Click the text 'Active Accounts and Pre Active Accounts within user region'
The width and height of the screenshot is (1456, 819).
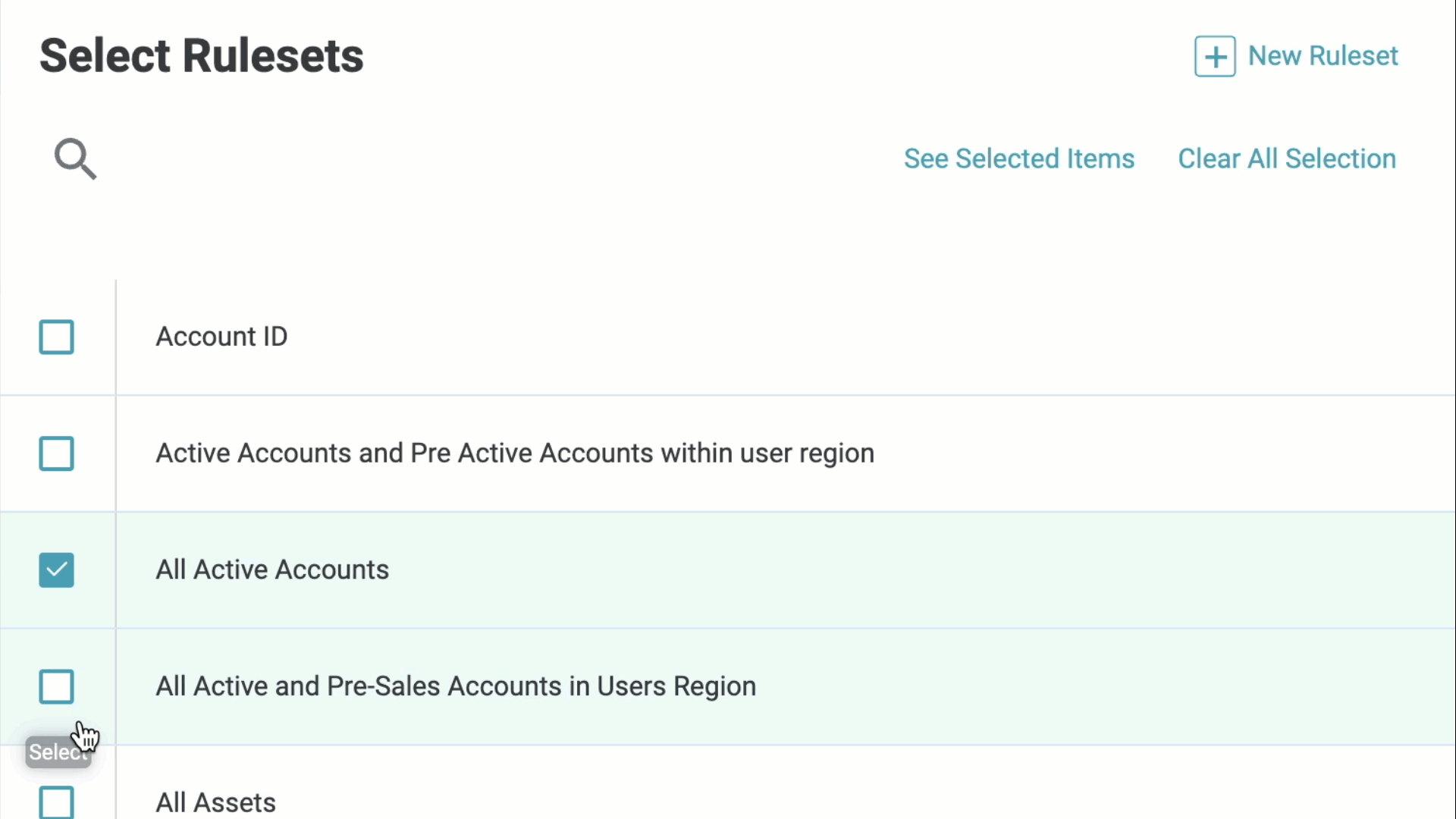(x=515, y=453)
